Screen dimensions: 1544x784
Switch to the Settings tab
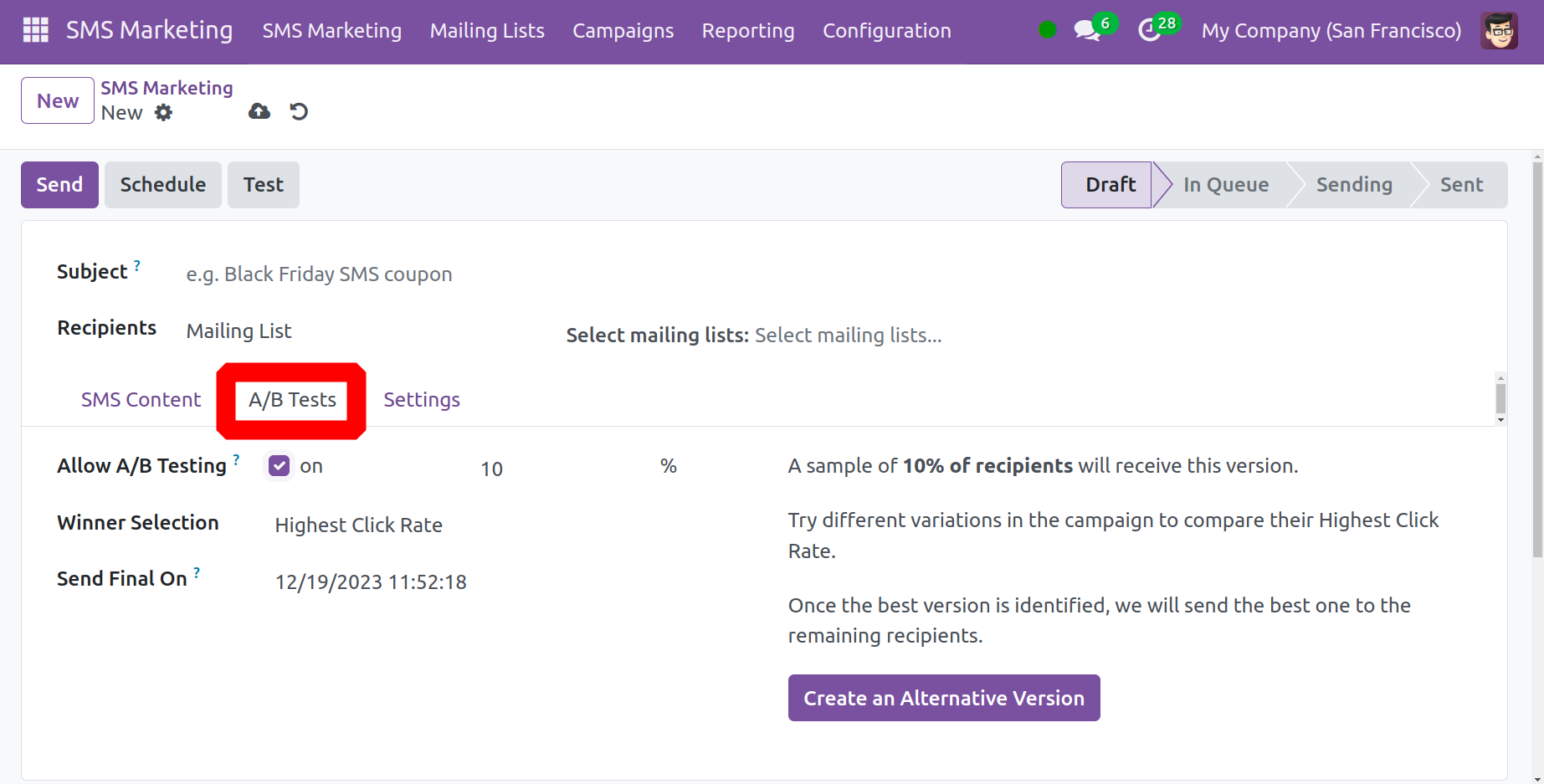[x=422, y=400]
